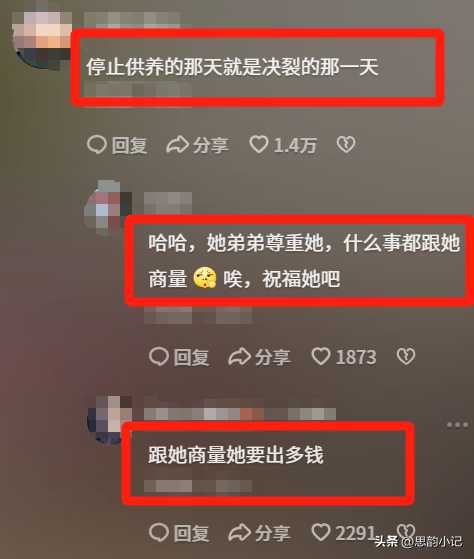
Task: Open avatar of the first commenter
Action: pyautogui.click(x=42, y=40)
